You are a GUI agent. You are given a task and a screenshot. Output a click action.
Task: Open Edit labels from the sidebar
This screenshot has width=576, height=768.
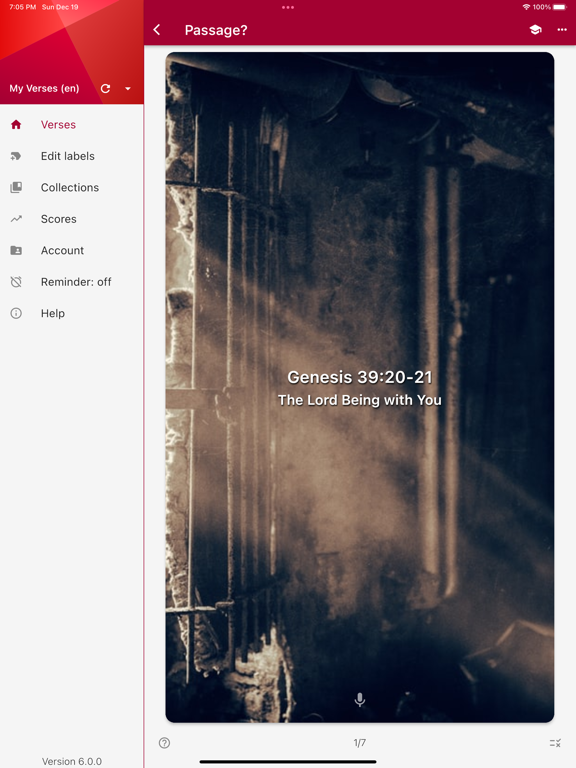(x=72, y=156)
